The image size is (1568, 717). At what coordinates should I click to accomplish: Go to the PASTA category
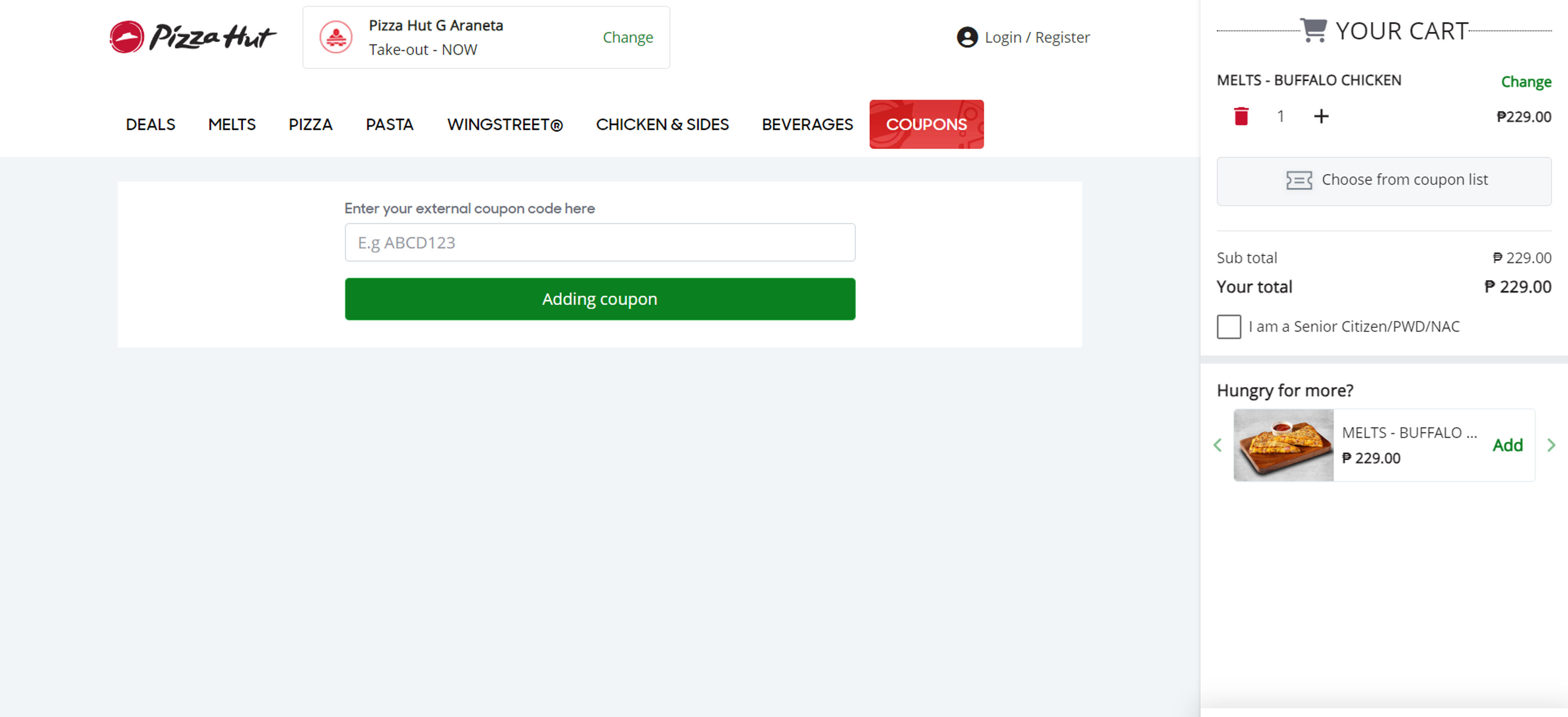[390, 124]
